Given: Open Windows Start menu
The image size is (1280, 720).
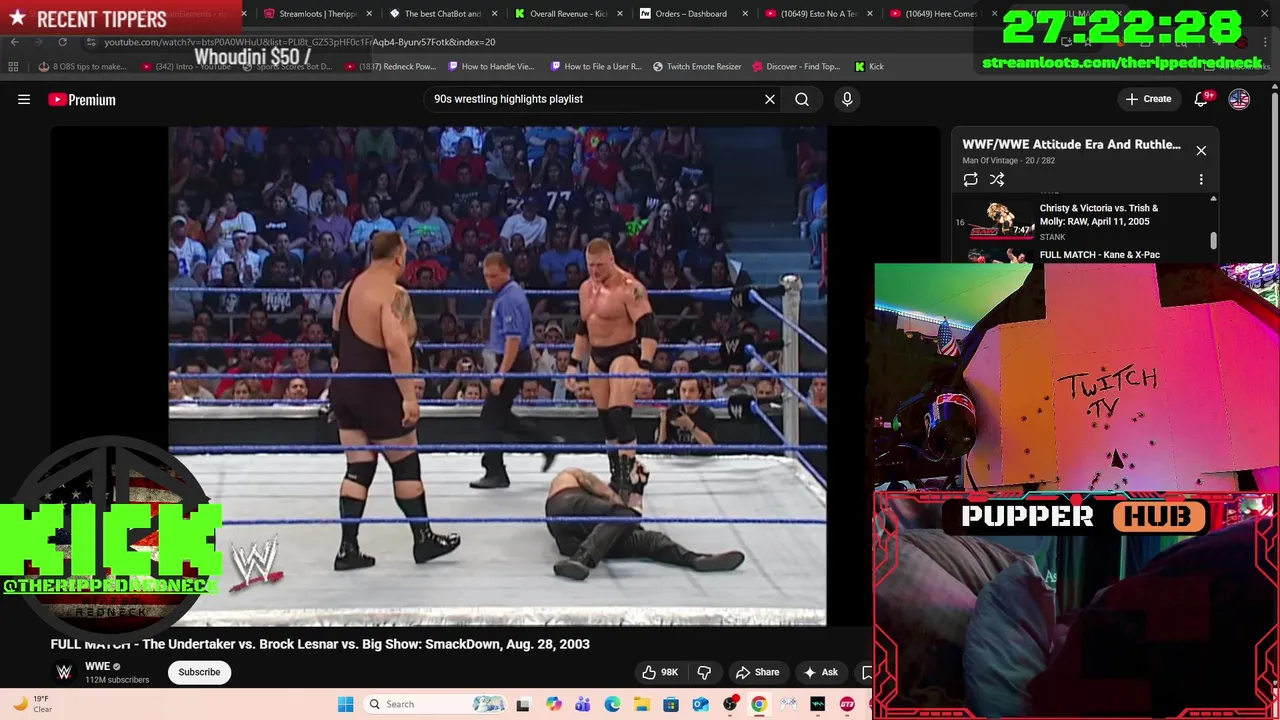Looking at the screenshot, I should coord(345,704).
